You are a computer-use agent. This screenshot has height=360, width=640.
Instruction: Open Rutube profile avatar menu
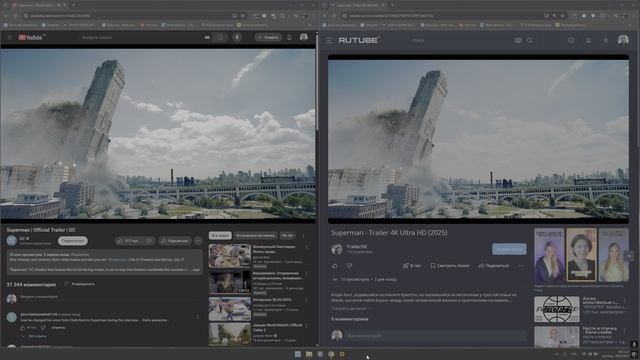[x=623, y=40]
